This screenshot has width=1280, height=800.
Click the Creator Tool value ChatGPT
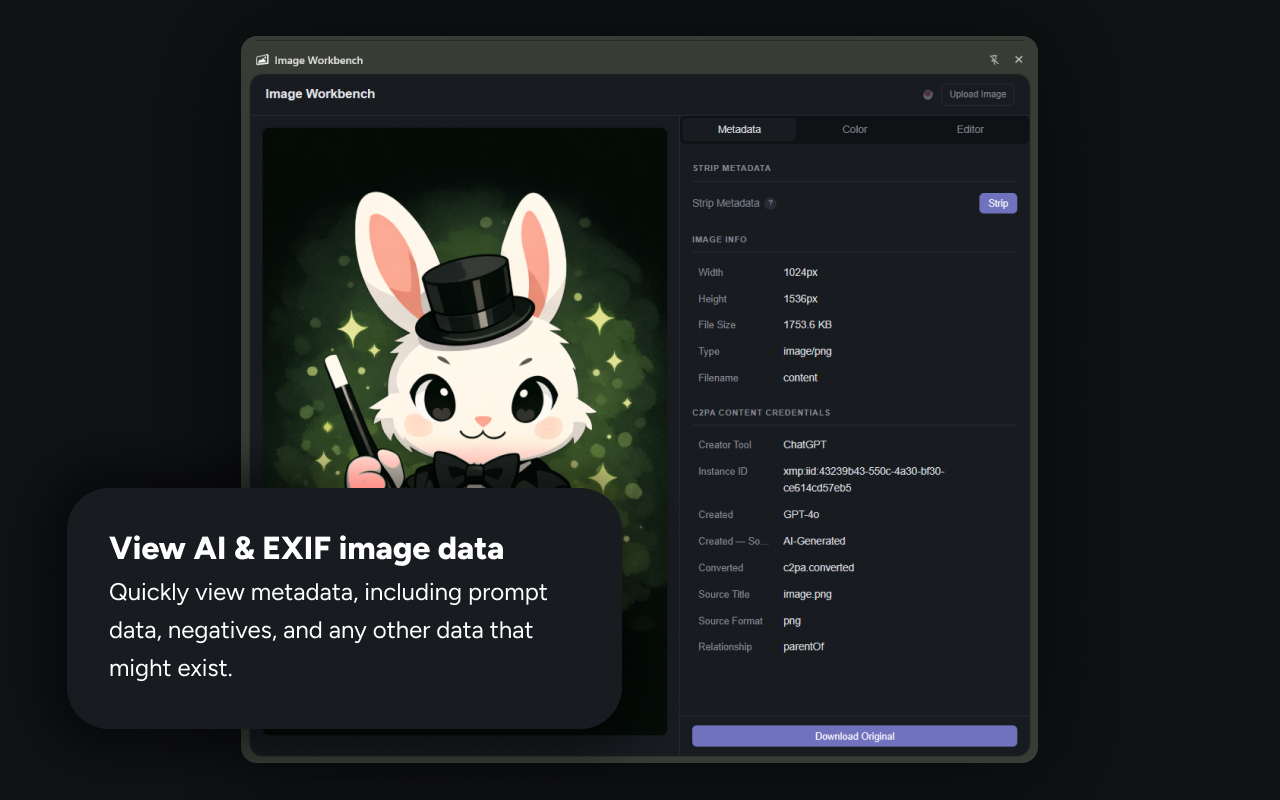(806, 444)
